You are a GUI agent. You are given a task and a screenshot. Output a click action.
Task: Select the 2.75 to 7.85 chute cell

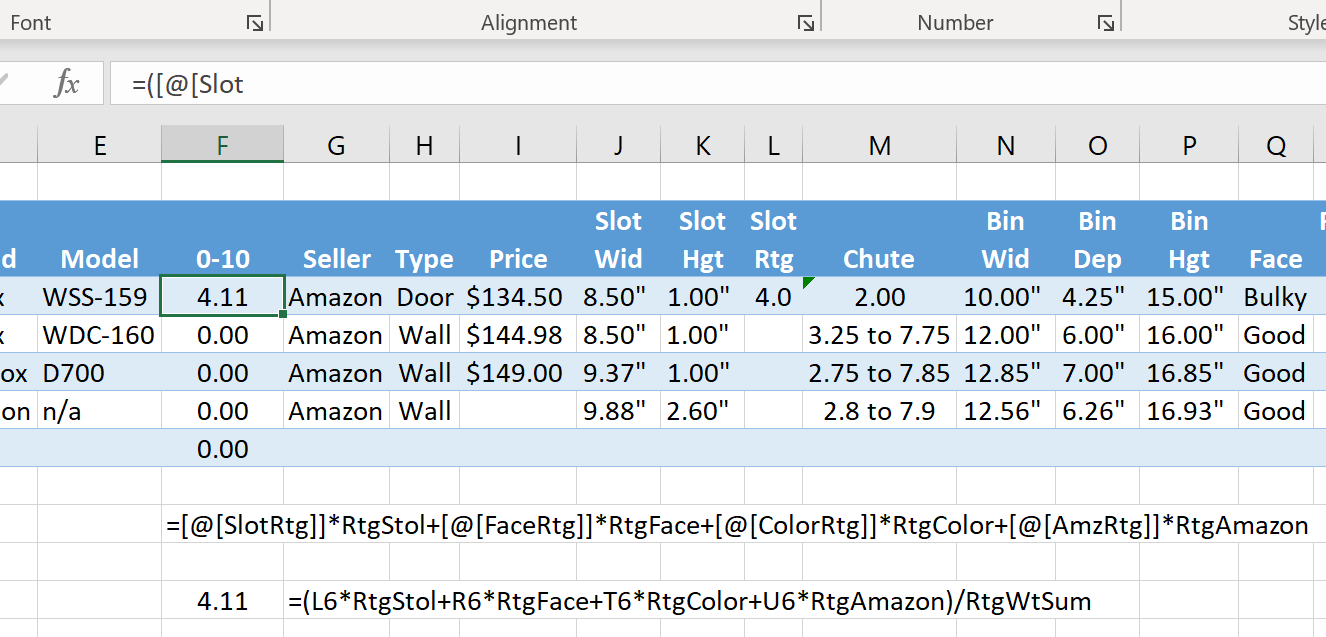(x=879, y=373)
